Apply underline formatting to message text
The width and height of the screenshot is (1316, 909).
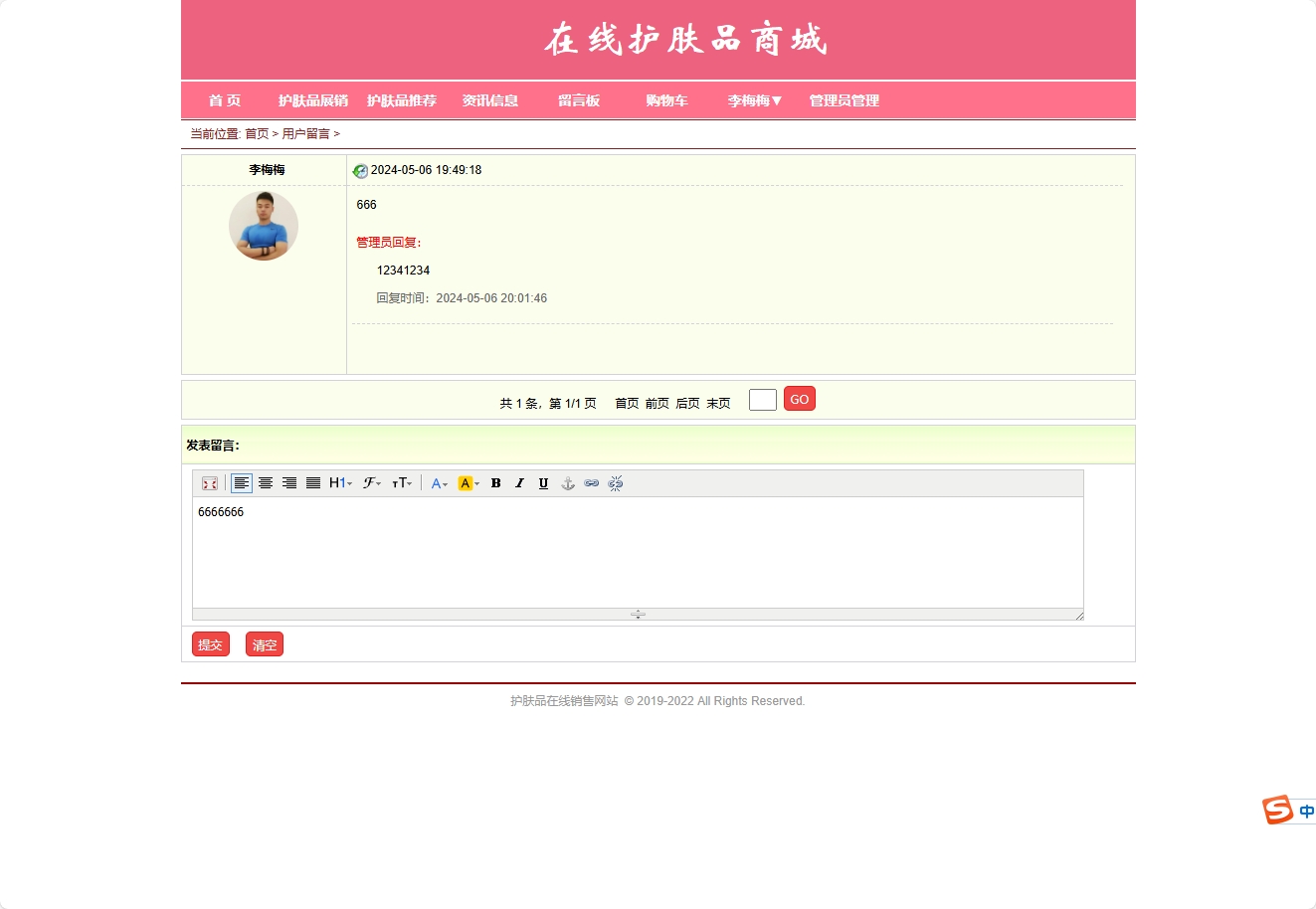[543, 483]
